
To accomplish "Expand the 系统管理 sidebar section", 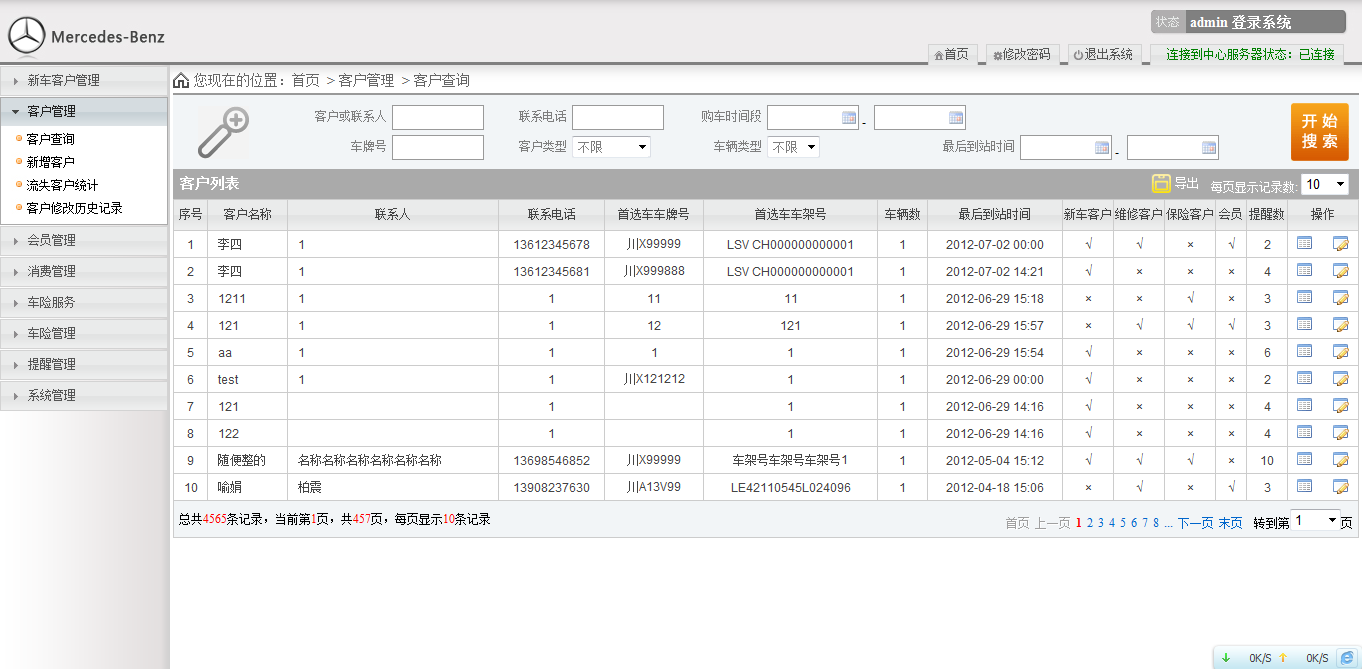I will click(84, 395).
